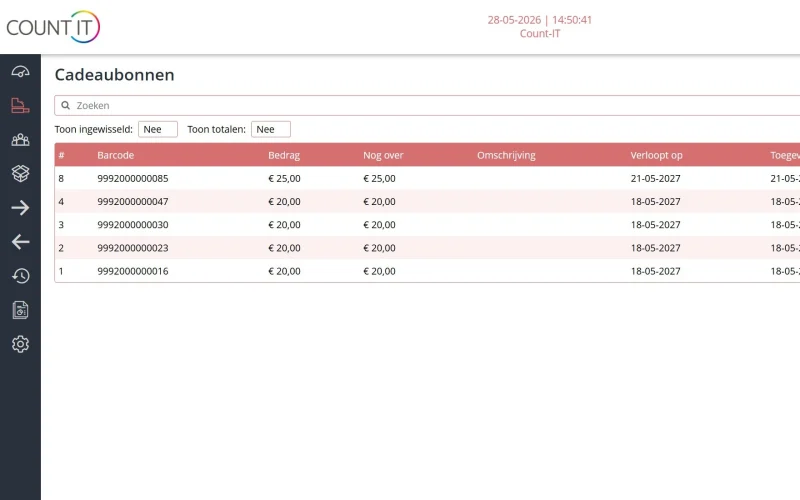Select barcode 9992000000016
Screen dimensions: 800x500
click(133, 271)
